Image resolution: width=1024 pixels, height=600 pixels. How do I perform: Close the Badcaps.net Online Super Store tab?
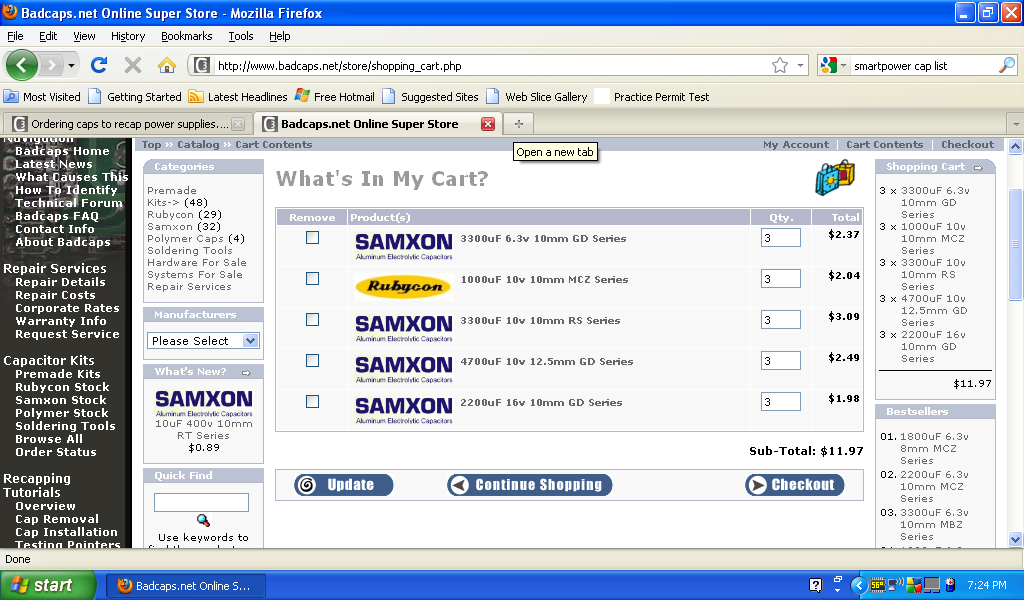point(488,124)
